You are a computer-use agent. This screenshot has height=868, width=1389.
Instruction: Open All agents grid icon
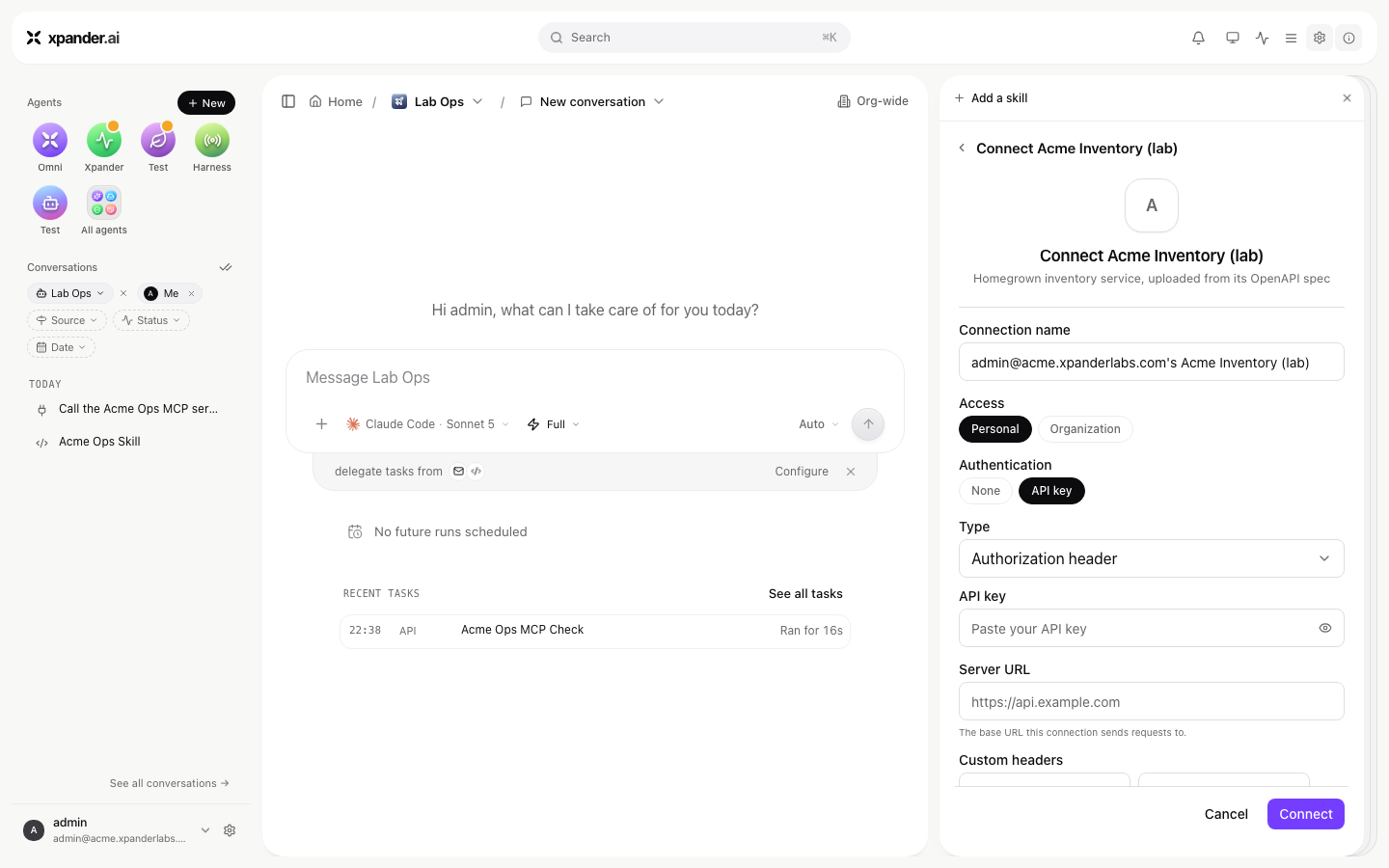click(x=104, y=203)
